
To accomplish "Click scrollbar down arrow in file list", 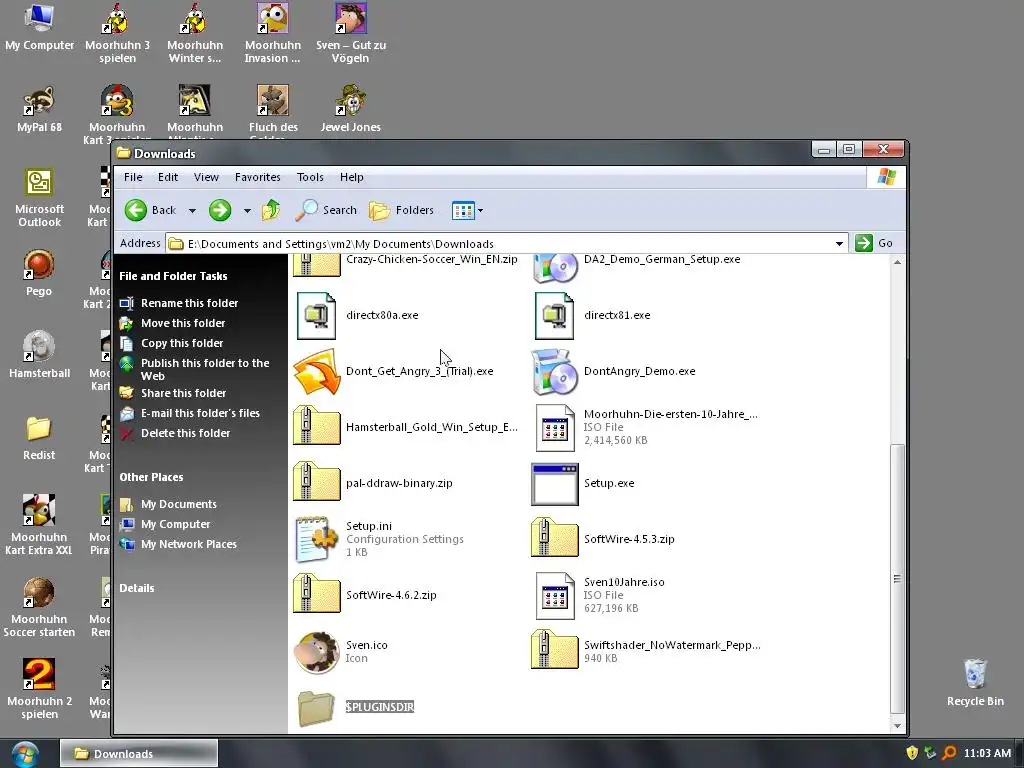I will [x=898, y=726].
